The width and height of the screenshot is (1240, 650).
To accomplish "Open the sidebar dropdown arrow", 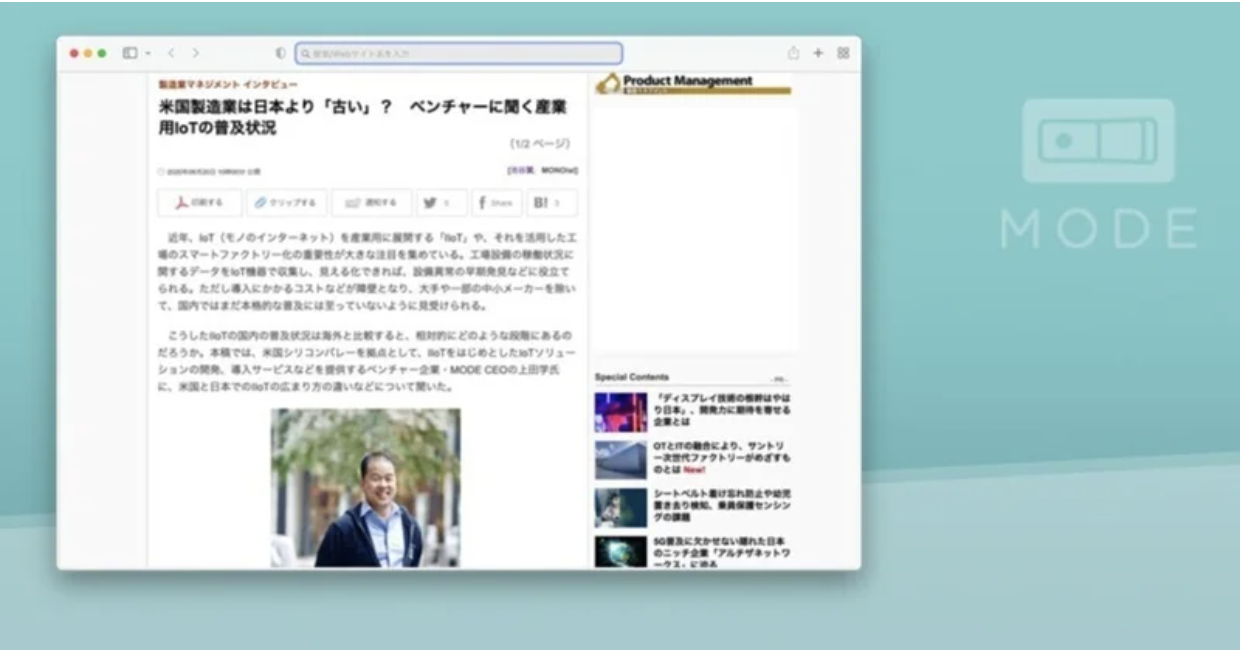I will tap(148, 53).
